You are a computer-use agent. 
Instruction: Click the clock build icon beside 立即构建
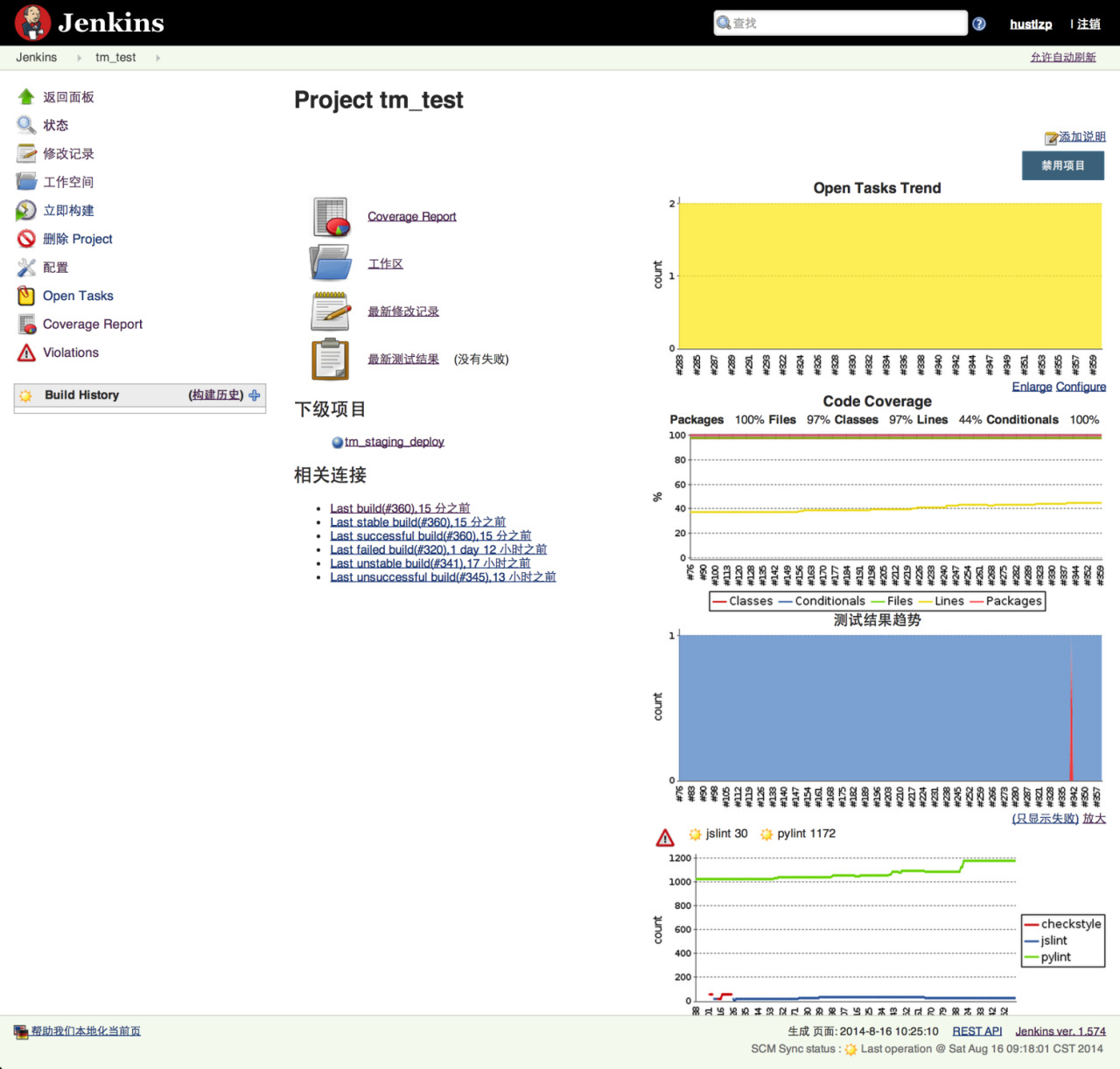tap(26, 211)
